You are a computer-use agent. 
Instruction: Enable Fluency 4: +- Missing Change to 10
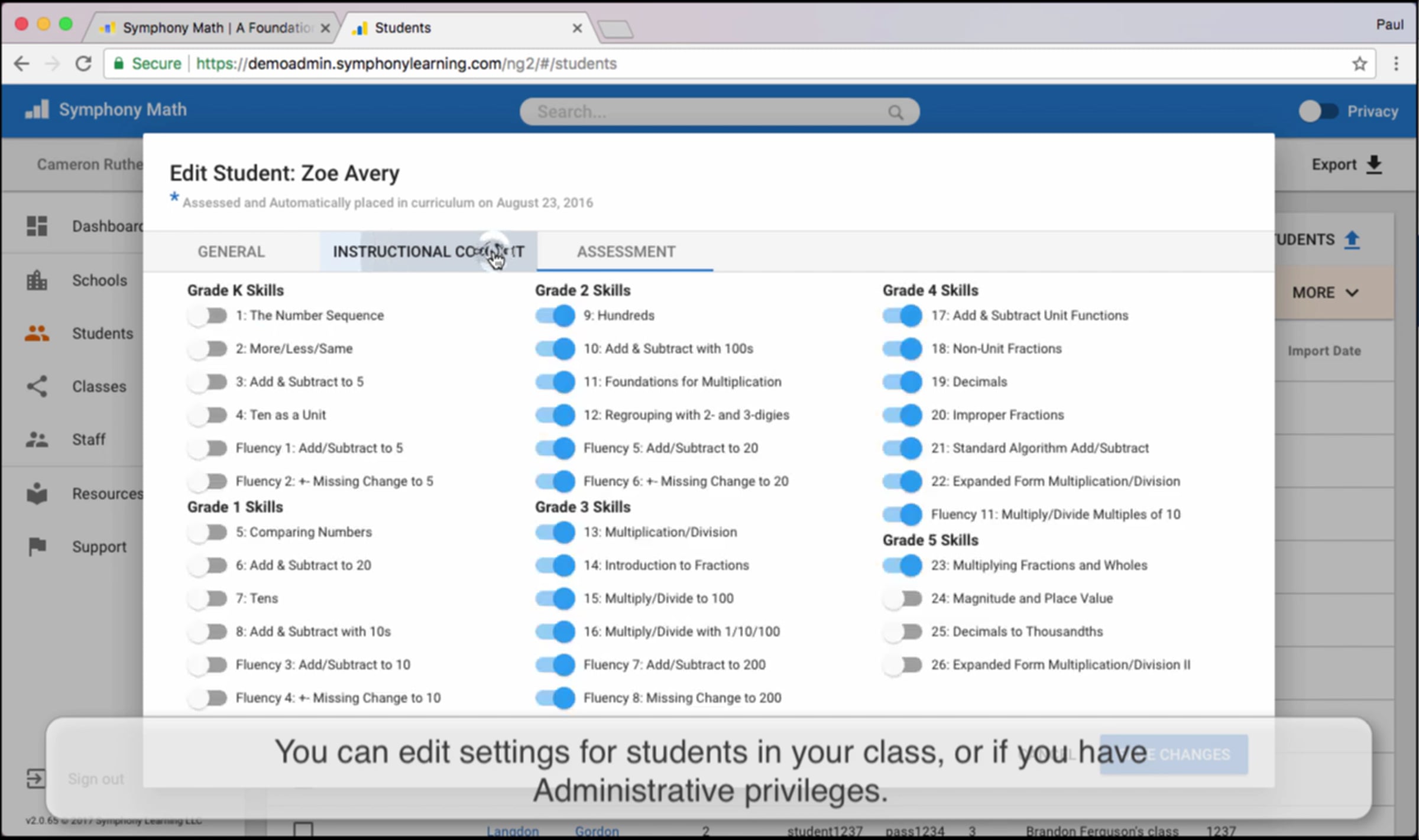tap(208, 698)
